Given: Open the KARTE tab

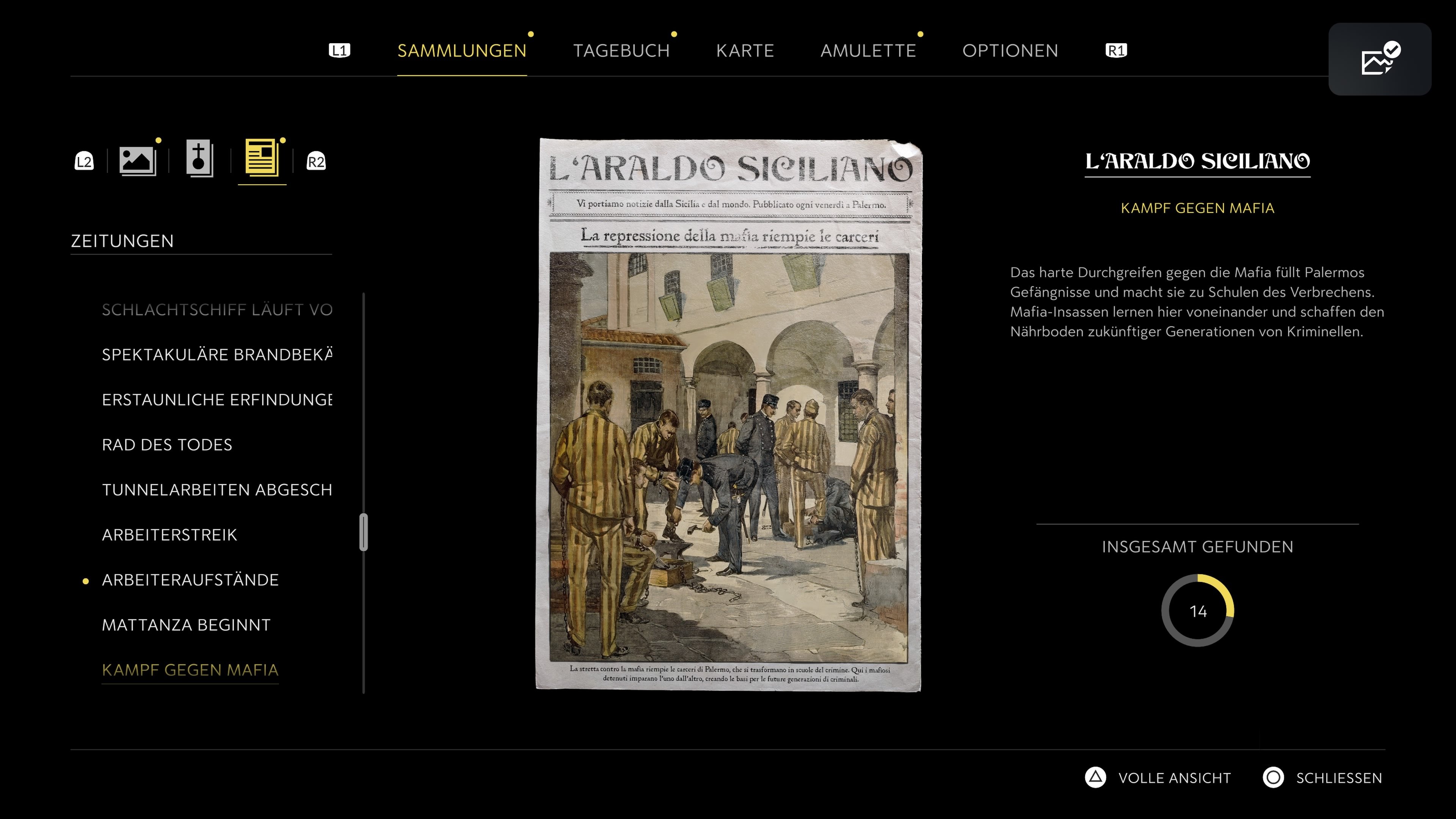Looking at the screenshot, I should pos(746,50).
